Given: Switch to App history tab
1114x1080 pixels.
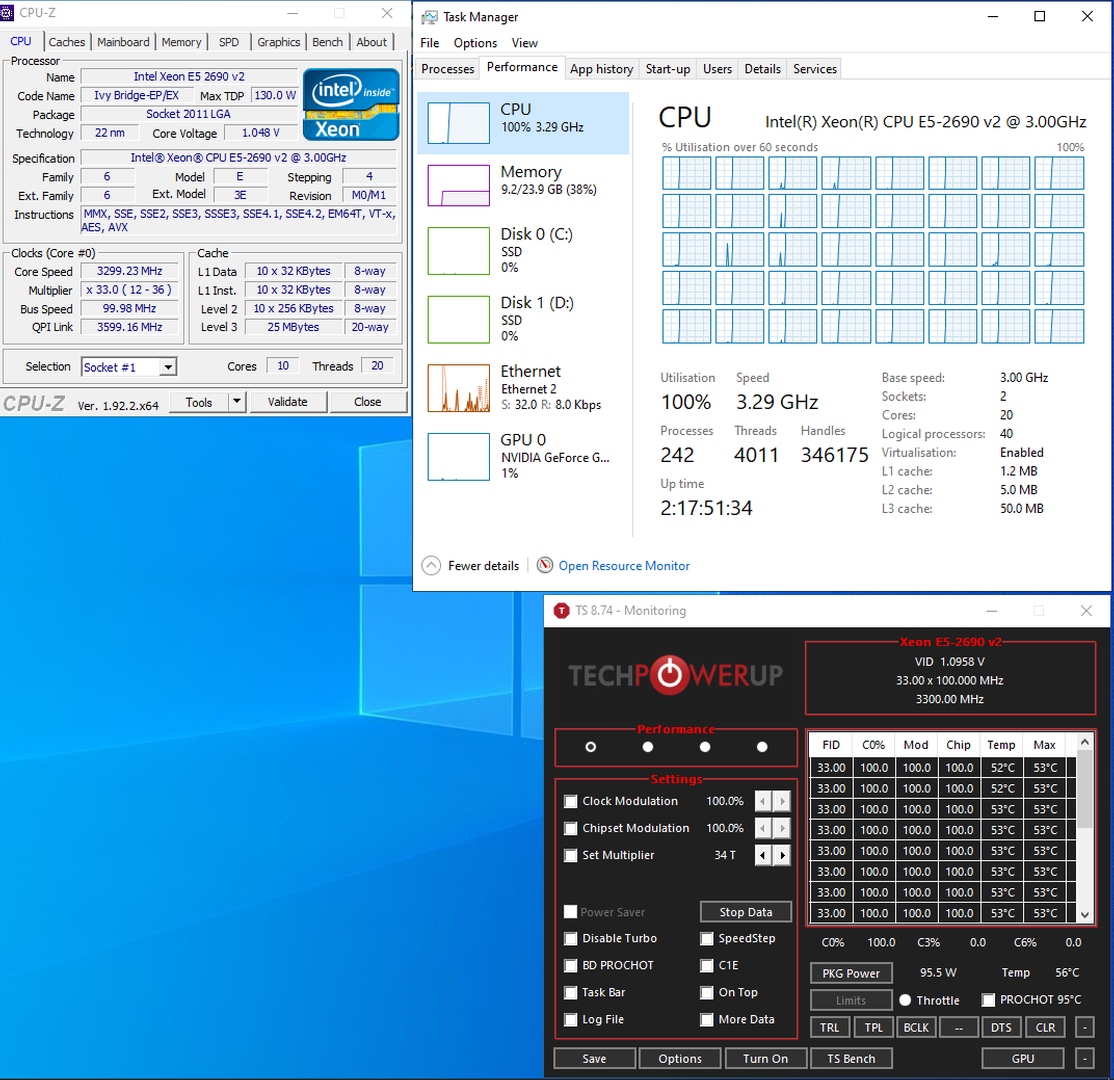Looking at the screenshot, I should pyautogui.click(x=601, y=69).
